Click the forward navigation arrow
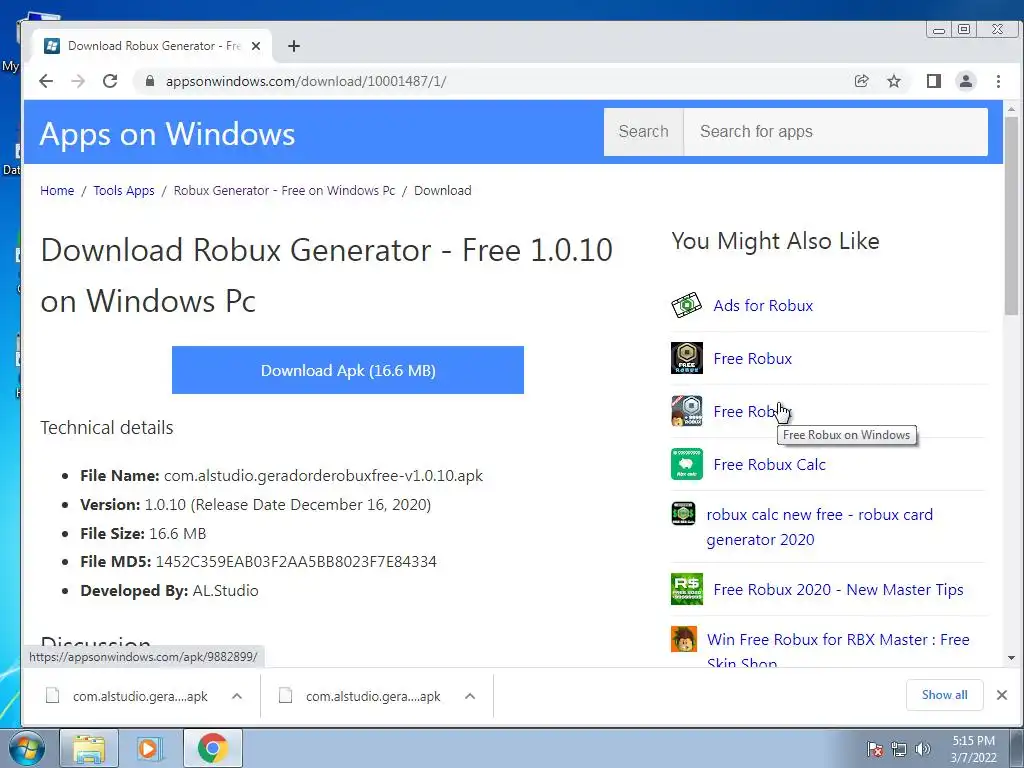The width and height of the screenshot is (1024, 768). click(78, 81)
